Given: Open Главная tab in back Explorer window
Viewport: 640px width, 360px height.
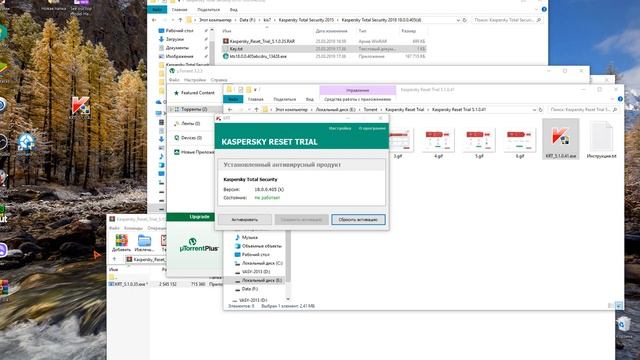Looking at the screenshot, I should pyautogui.click(x=179, y=9).
